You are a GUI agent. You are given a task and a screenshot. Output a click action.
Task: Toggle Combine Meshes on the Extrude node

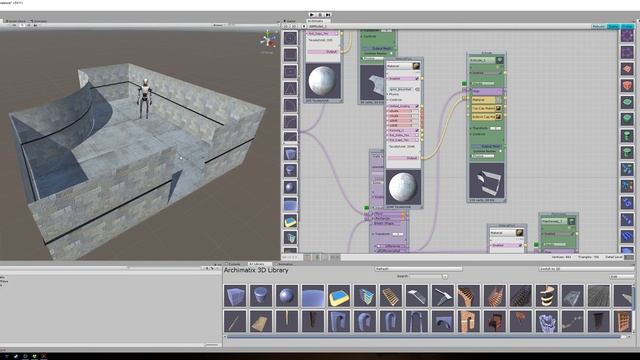(x=501, y=151)
